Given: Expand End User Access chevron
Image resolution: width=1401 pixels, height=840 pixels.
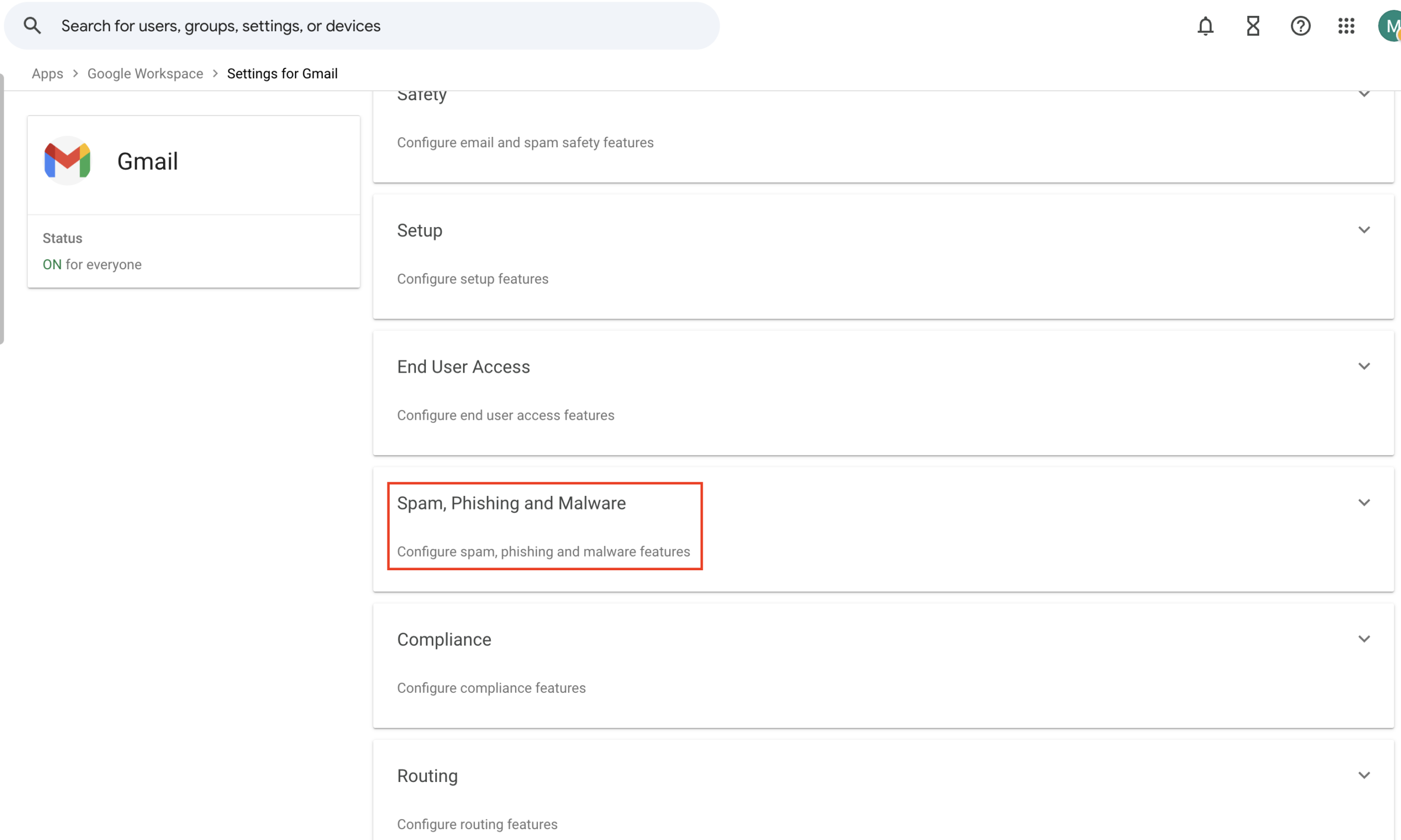Looking at the screenshot, I should coord(1364,366).
